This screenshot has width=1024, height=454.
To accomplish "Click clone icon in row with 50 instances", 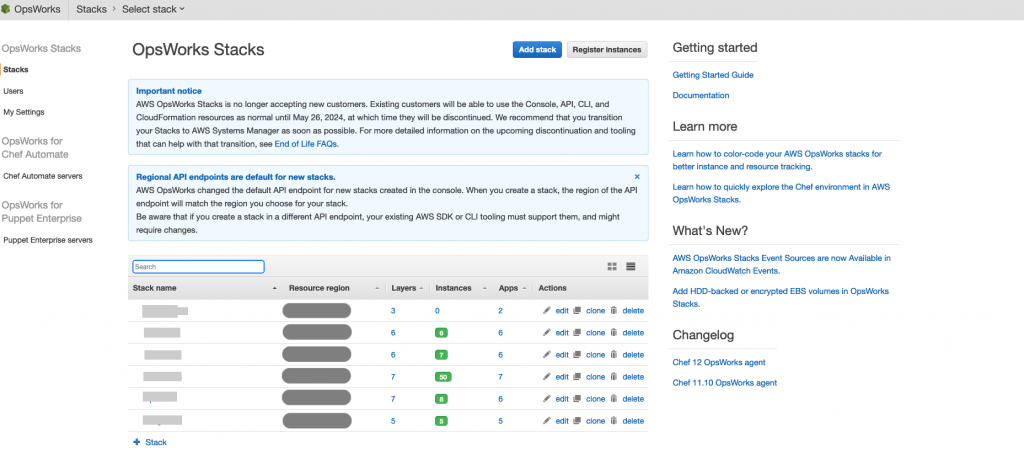I will coord(577,377).
